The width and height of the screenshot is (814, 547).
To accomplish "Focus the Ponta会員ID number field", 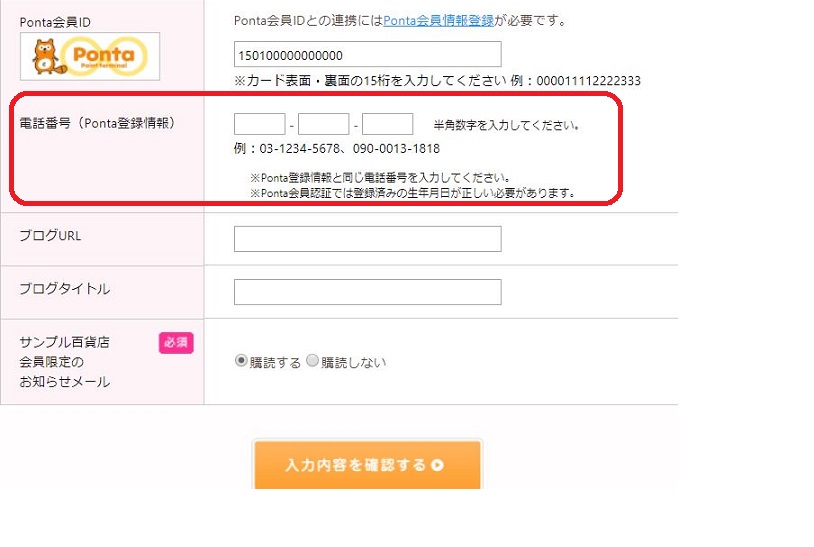I will tap(367, 54).
